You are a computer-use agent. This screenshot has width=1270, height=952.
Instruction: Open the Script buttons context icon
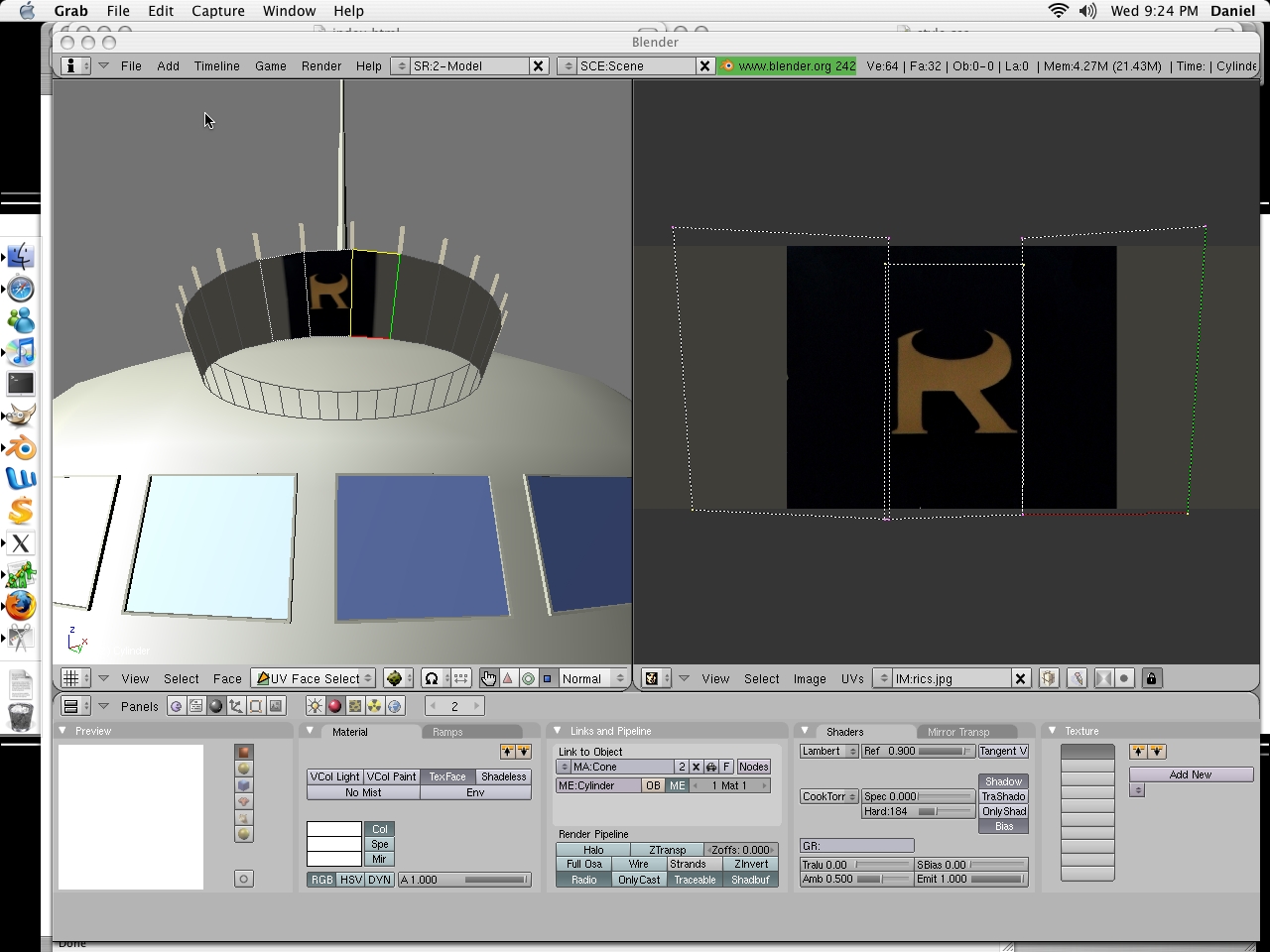click(196, 706)
